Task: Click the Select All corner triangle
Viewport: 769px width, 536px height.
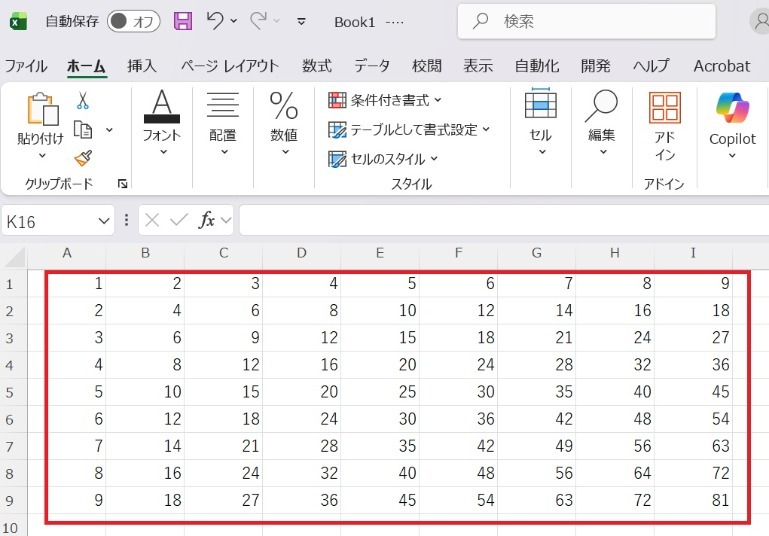Action: [x=13, y=257]
